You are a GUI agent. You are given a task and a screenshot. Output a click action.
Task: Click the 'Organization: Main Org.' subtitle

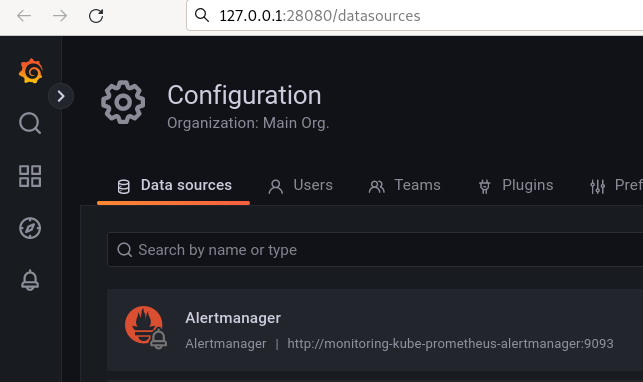tap(248, 123)
